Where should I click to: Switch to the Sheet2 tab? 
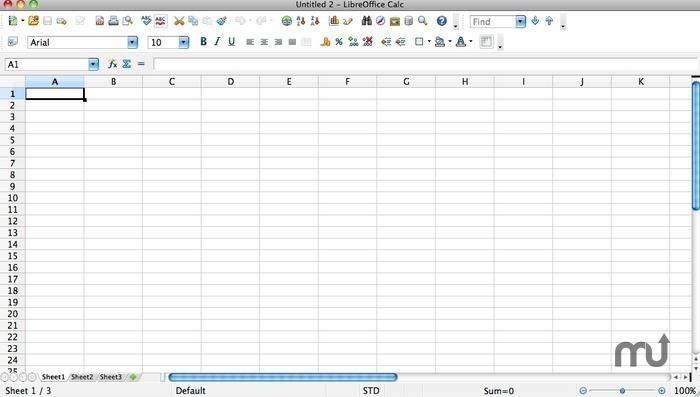[82, 377]
